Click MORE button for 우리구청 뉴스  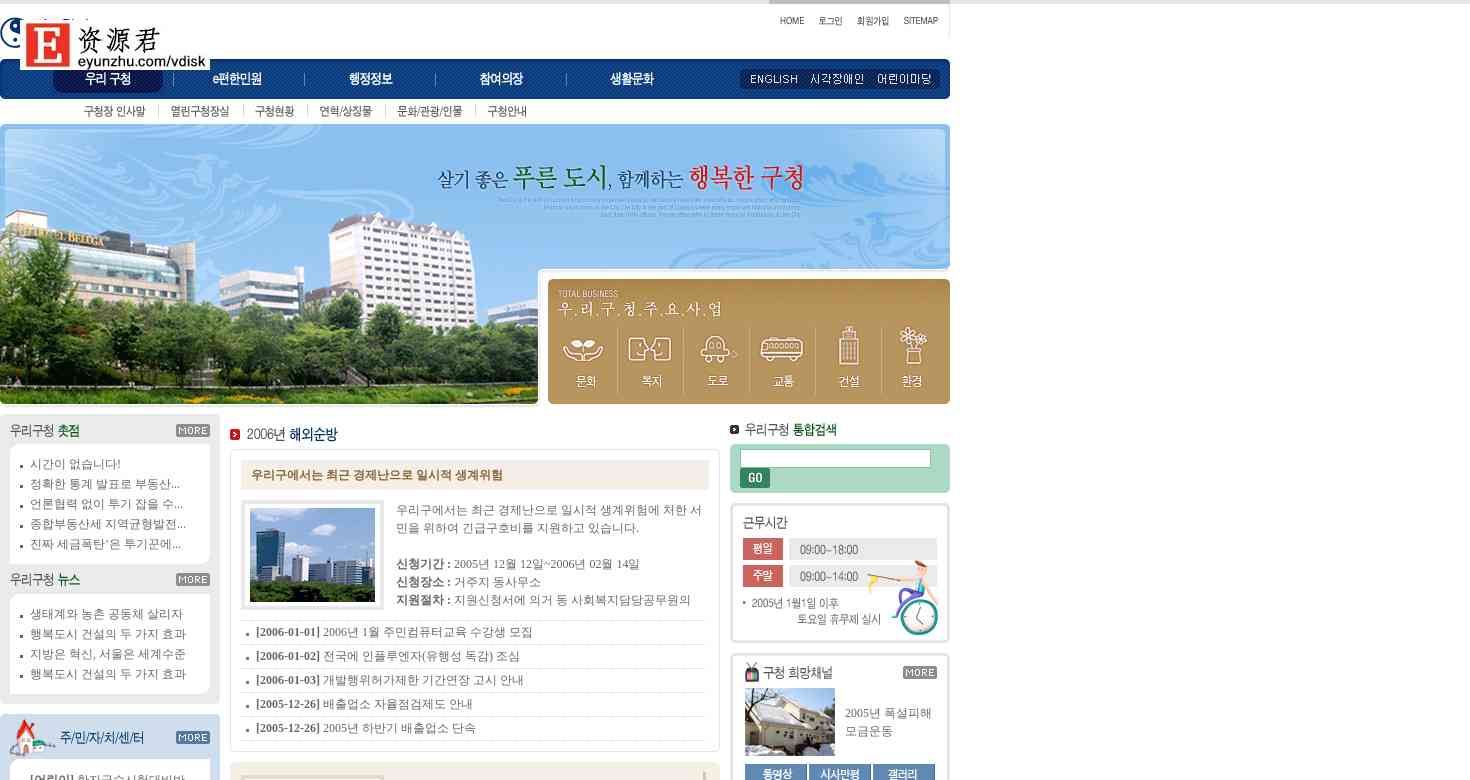pyautogui.click(x=193, y=580)
